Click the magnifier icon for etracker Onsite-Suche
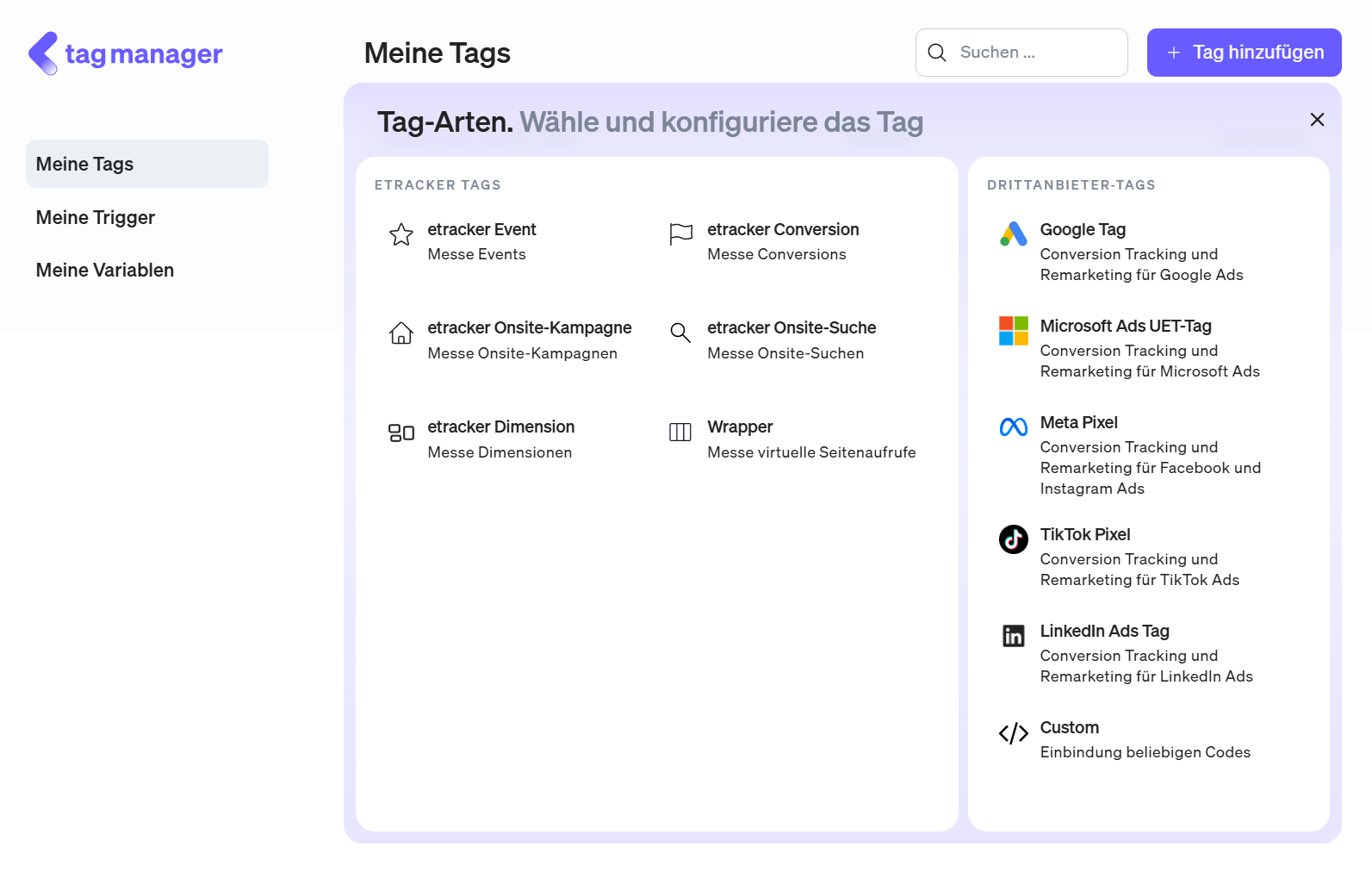This screenshot has height=872, width=1372. click(x=680, y=333)
